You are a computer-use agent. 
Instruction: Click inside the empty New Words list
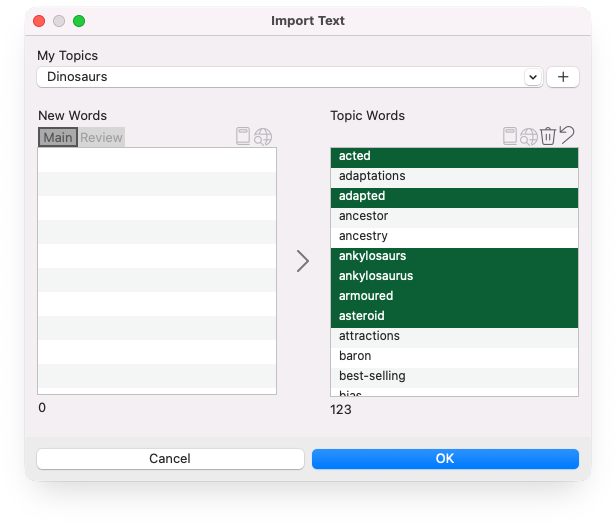(x=157, y=271)
